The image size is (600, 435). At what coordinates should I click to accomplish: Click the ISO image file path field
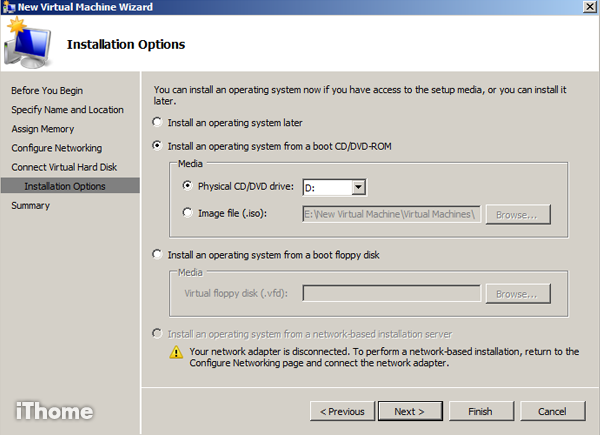pos(391,213)
